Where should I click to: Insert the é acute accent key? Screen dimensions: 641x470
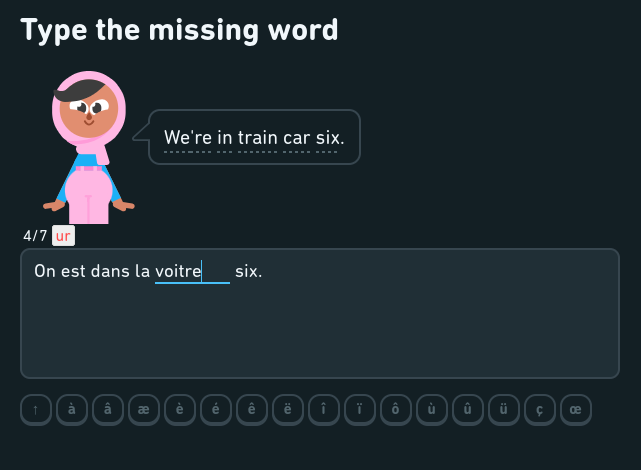click(216, 410)
